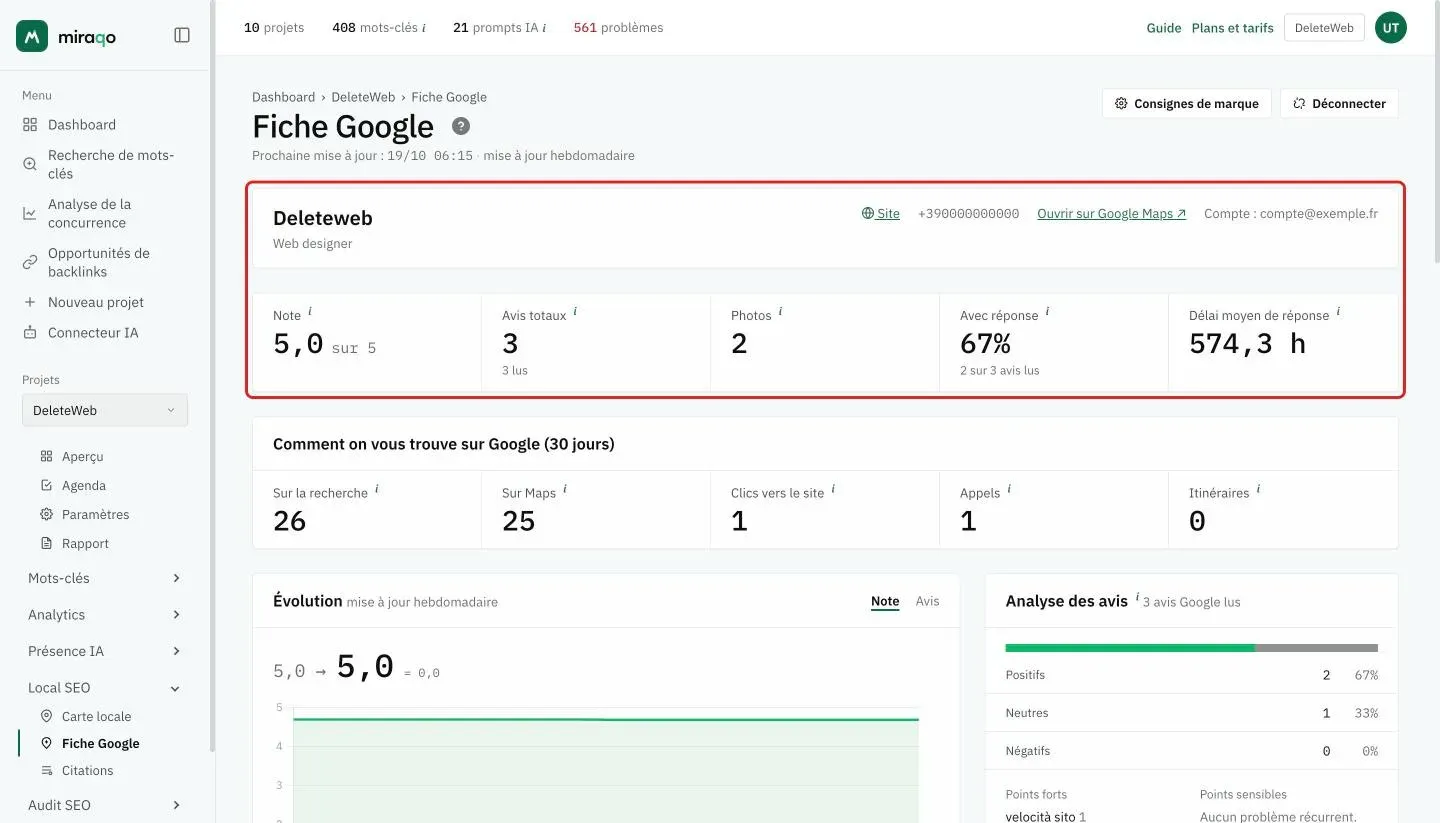
Task: Open the DeleteWeb project dropdown
Action: point(105,410)
